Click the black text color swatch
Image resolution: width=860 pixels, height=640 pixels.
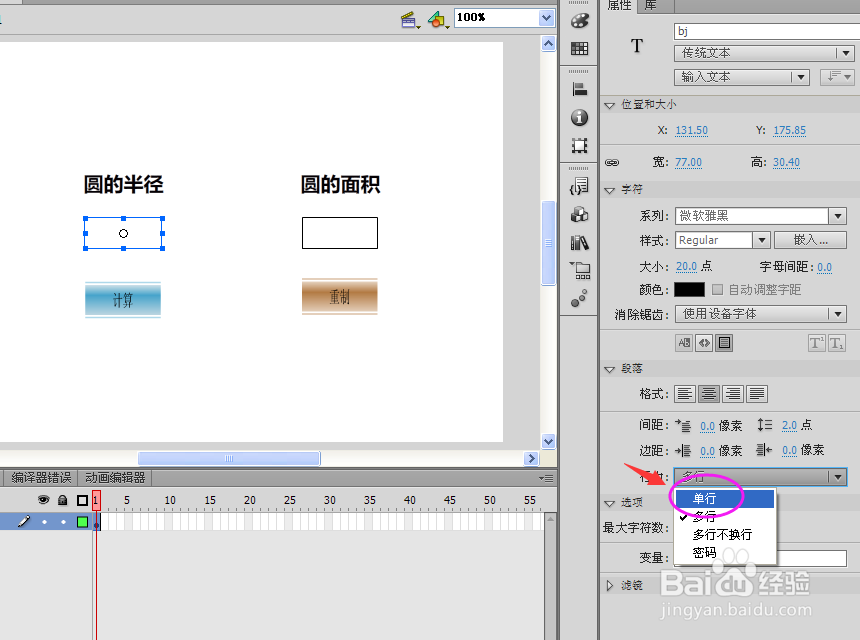tap(688, 290)
